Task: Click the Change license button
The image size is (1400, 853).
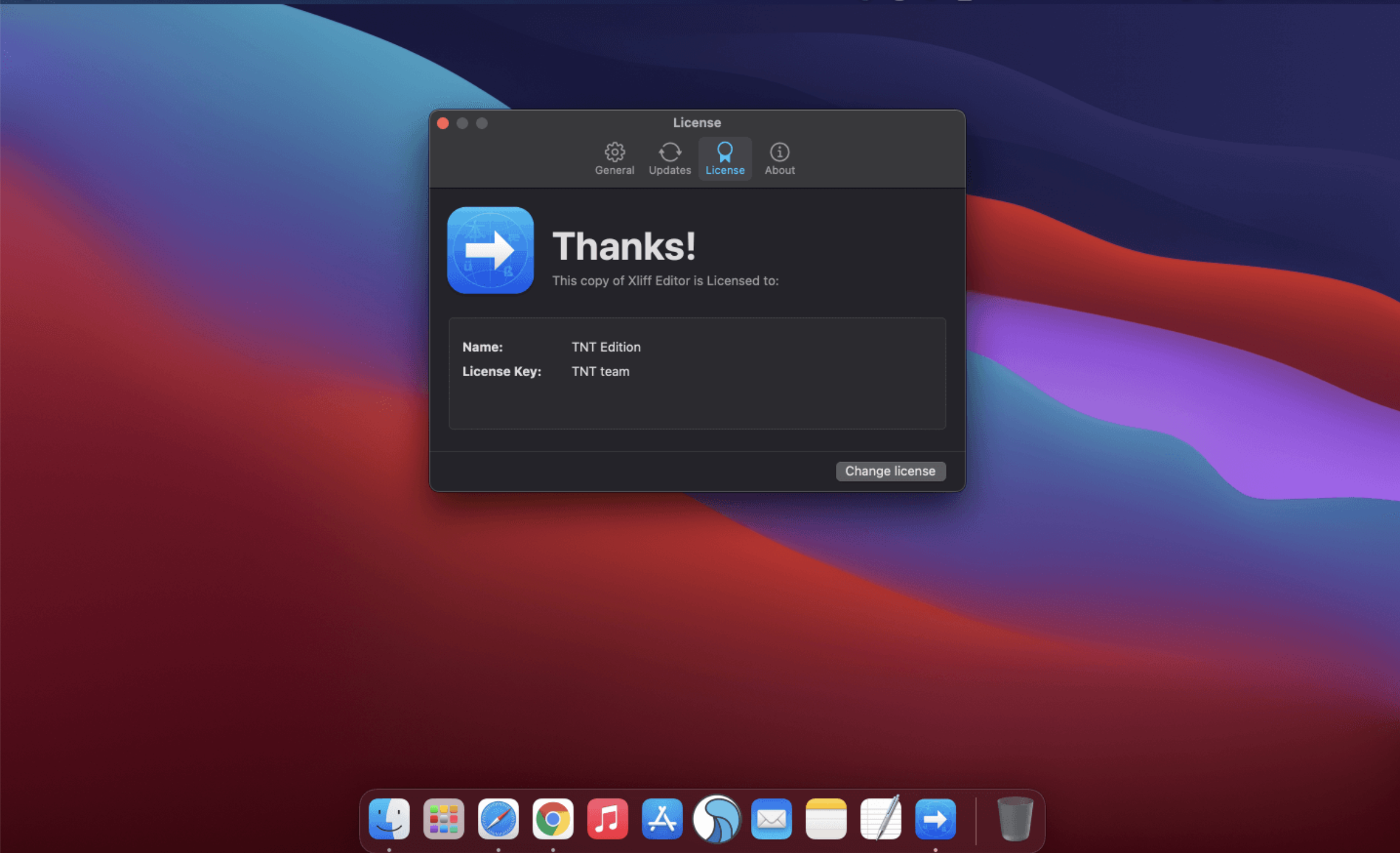Action: coord(890,471)
